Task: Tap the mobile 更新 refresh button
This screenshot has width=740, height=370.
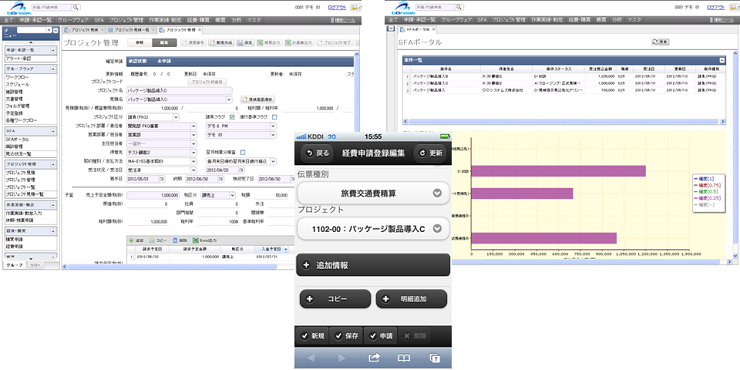Action: (x=429, y=153)
